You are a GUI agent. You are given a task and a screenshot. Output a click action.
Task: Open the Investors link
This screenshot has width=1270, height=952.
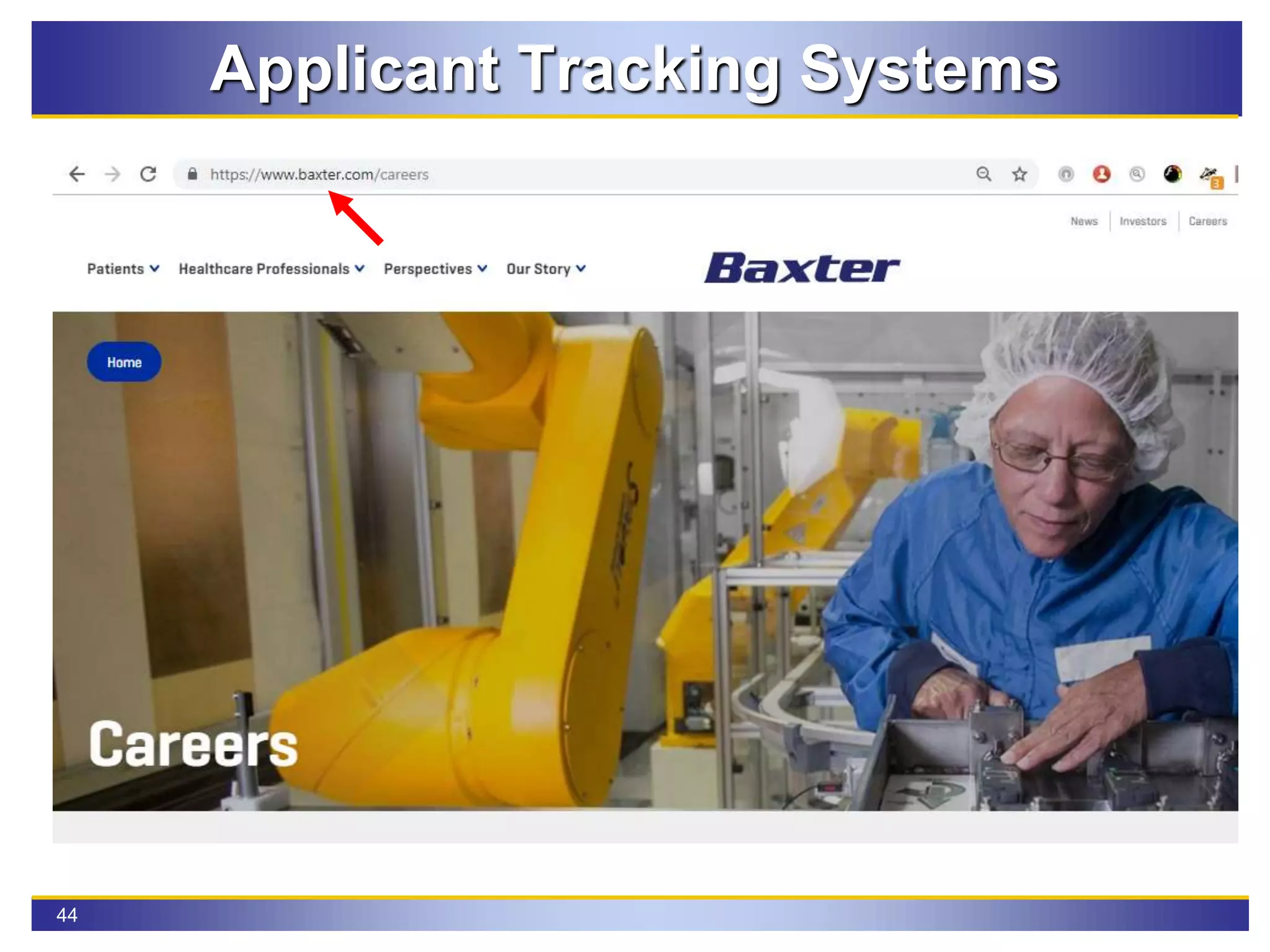pyautogui.click(x=1143, y=221)
